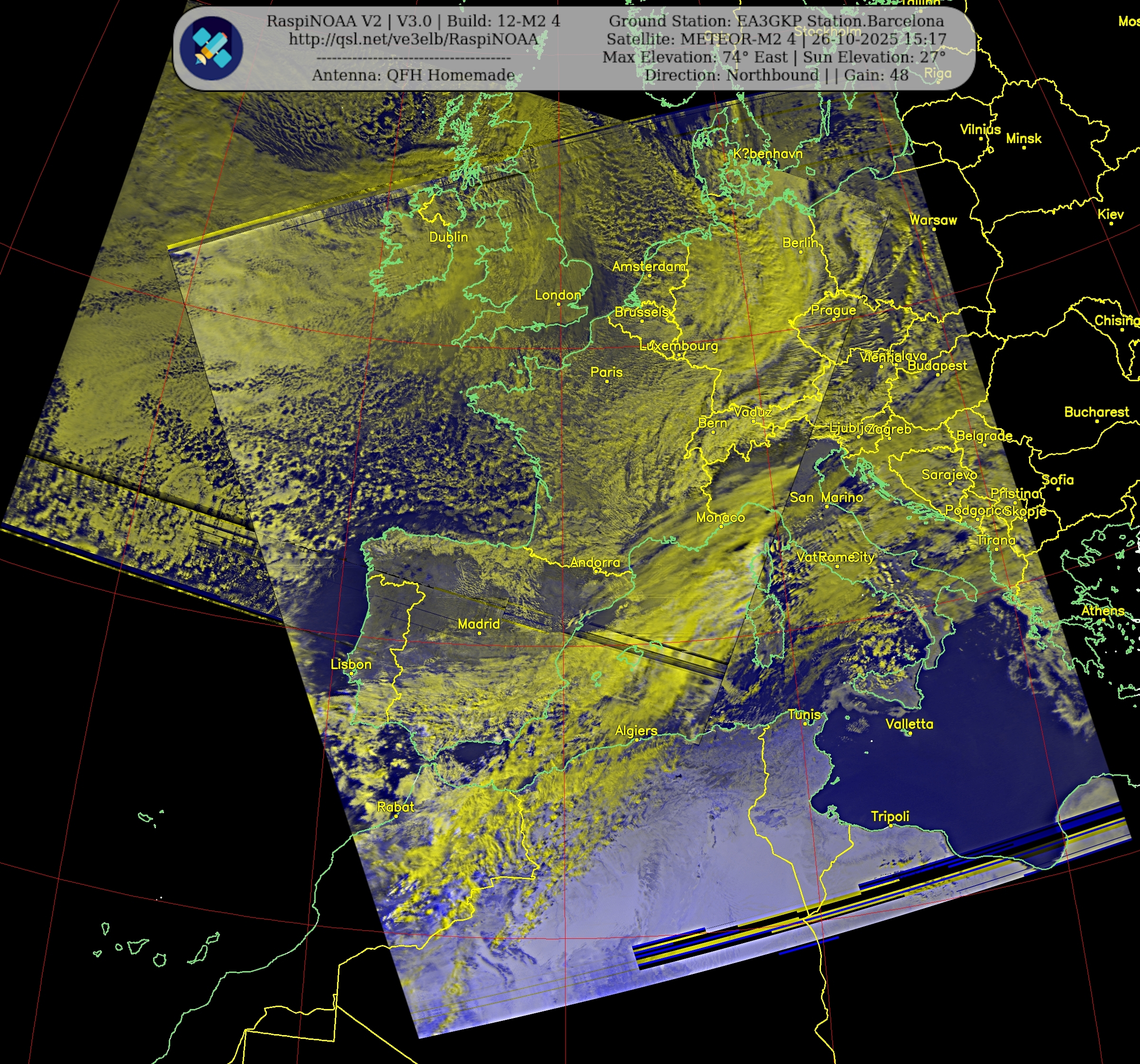Viewport: 1140px width, 1064px height.
Task: Click the Madrid city label
Action: [478, 624]
